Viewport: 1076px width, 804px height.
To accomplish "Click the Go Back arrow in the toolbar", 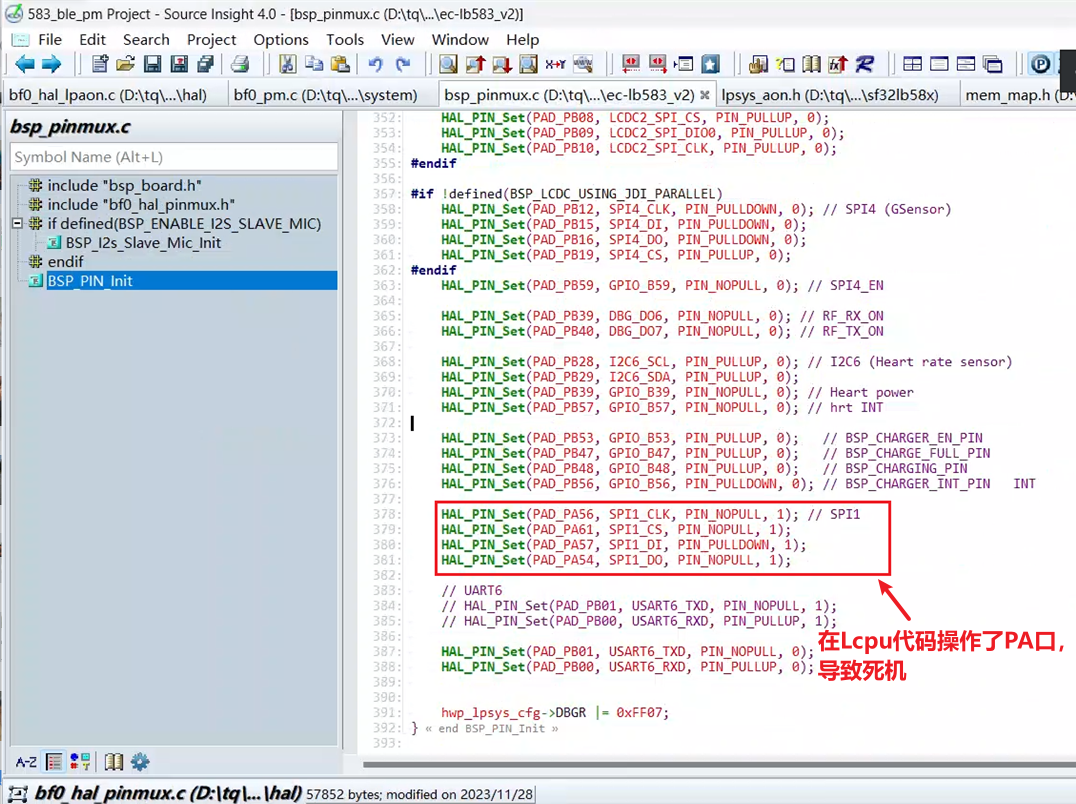I will 24,65.
